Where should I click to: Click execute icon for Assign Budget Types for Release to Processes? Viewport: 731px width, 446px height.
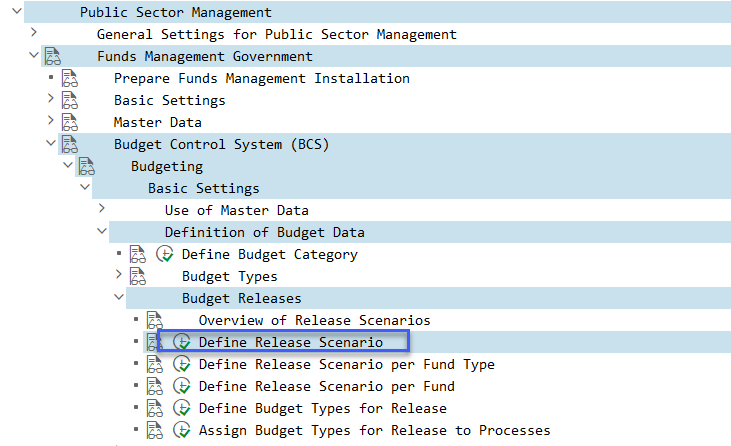tap(182, 430)
